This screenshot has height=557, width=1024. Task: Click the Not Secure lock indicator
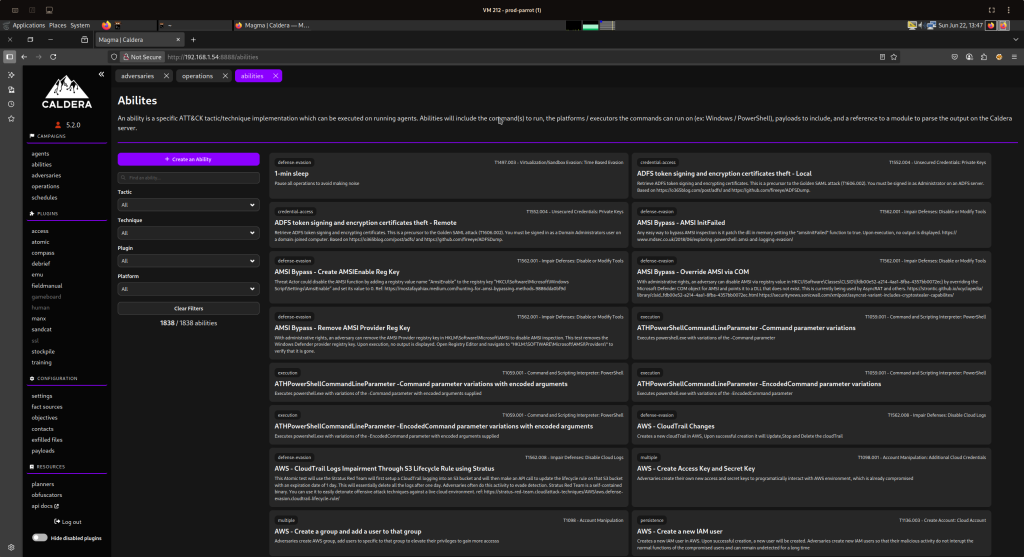point(142,57)
